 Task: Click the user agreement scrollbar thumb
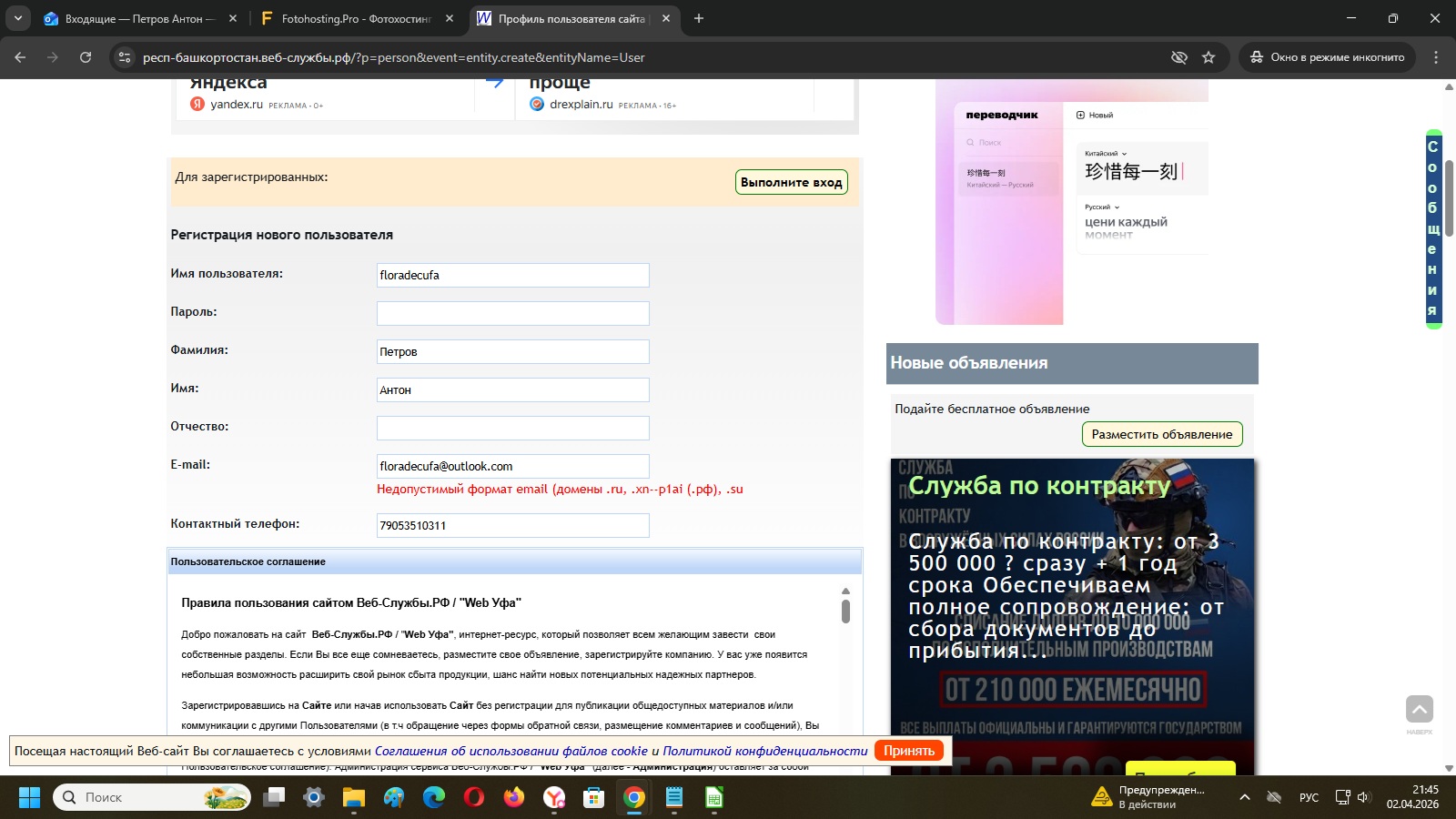click(x=845, y=612)
